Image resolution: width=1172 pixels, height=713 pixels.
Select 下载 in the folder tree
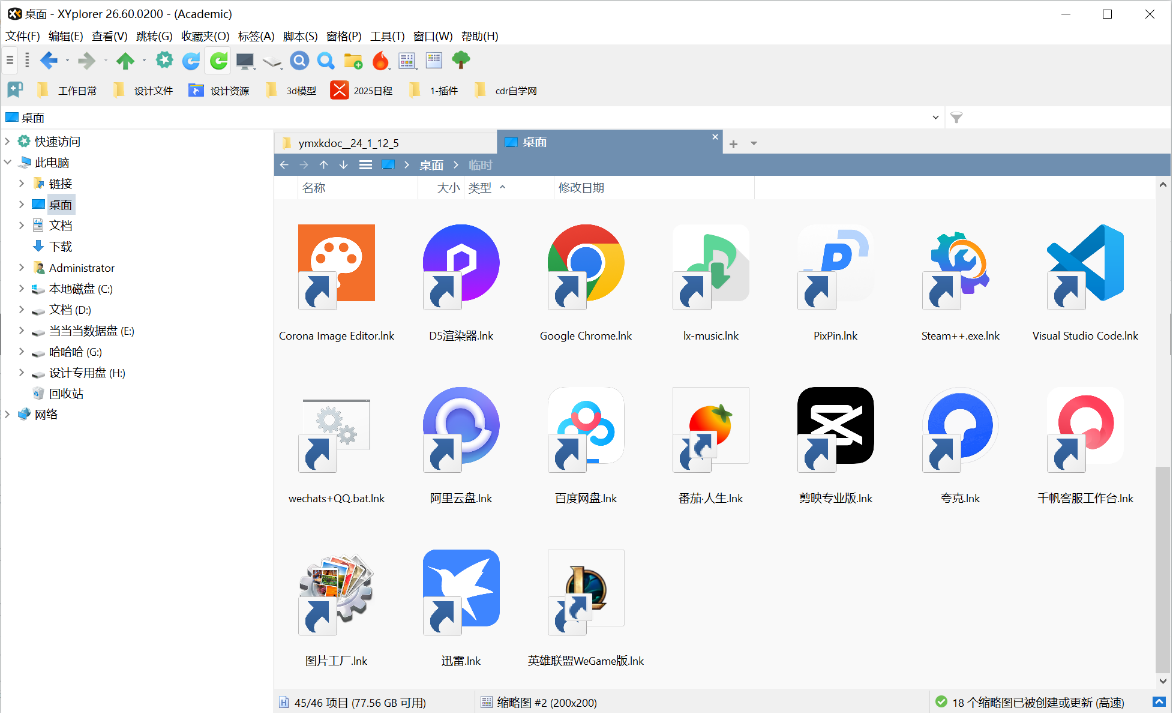coord(52,247)
